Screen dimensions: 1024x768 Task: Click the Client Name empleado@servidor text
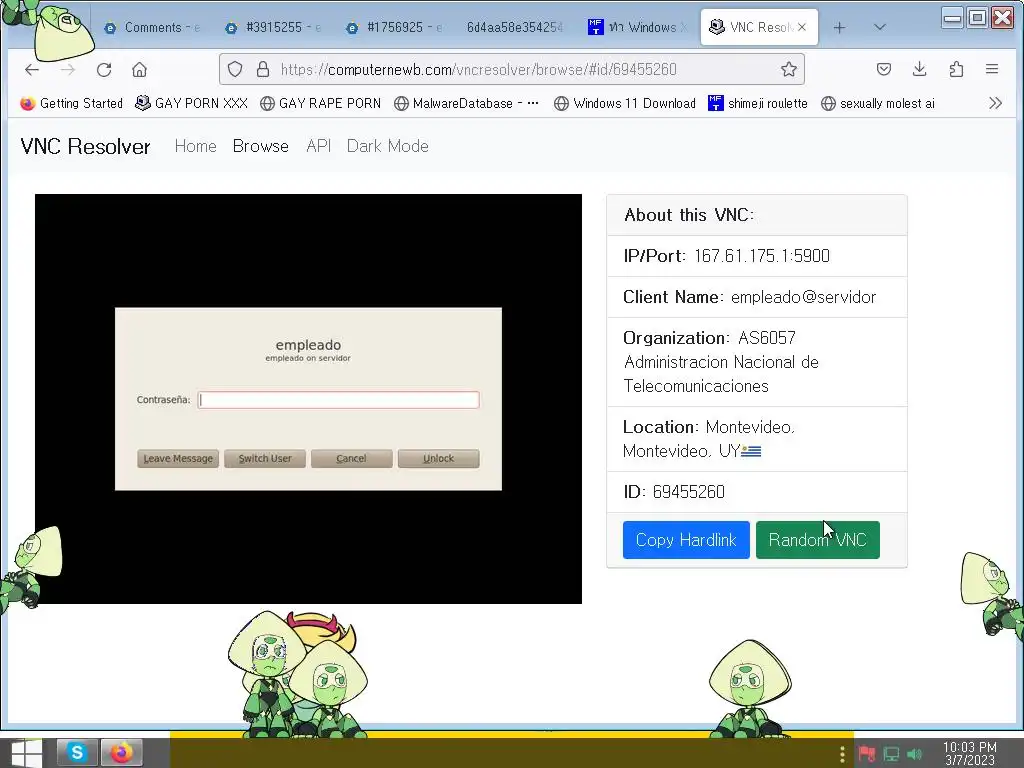pyautogui.click(x=803, y=297)
